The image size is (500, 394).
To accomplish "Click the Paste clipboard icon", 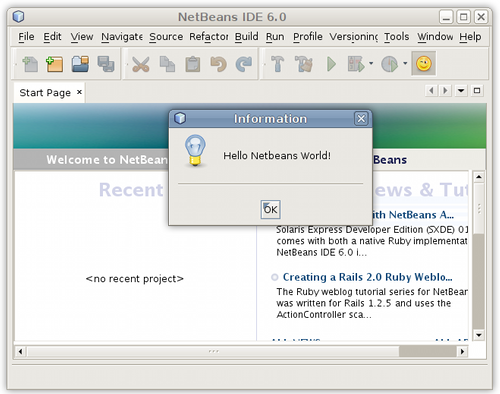I will 193,64.
